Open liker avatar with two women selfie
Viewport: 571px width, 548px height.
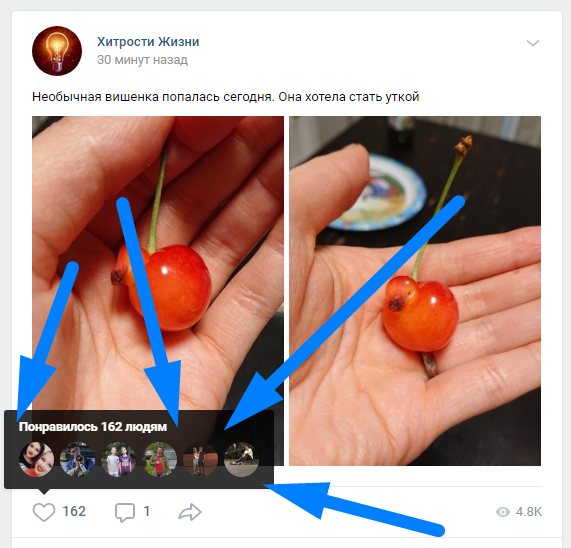(x=36, y=459)
